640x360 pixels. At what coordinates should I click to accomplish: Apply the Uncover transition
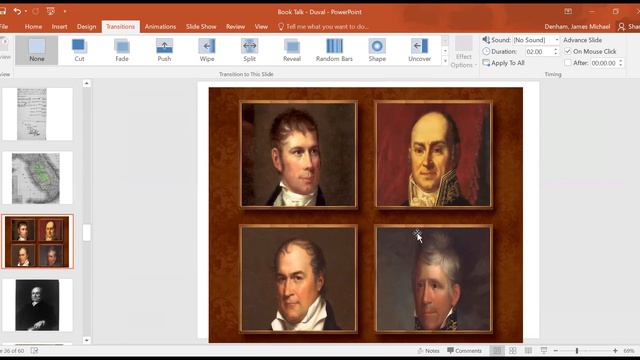point(420,50)
